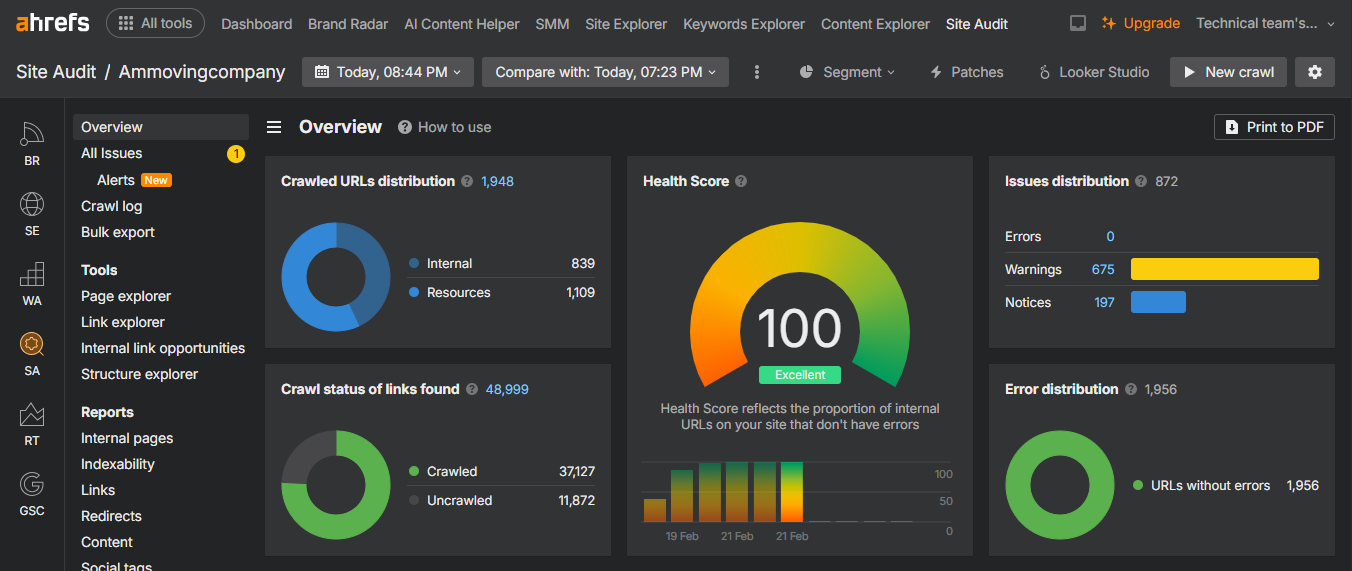1352x571 pixels.
Task: Open the WA Web Analytics sidebar icon
Action: tap(32, 283)
